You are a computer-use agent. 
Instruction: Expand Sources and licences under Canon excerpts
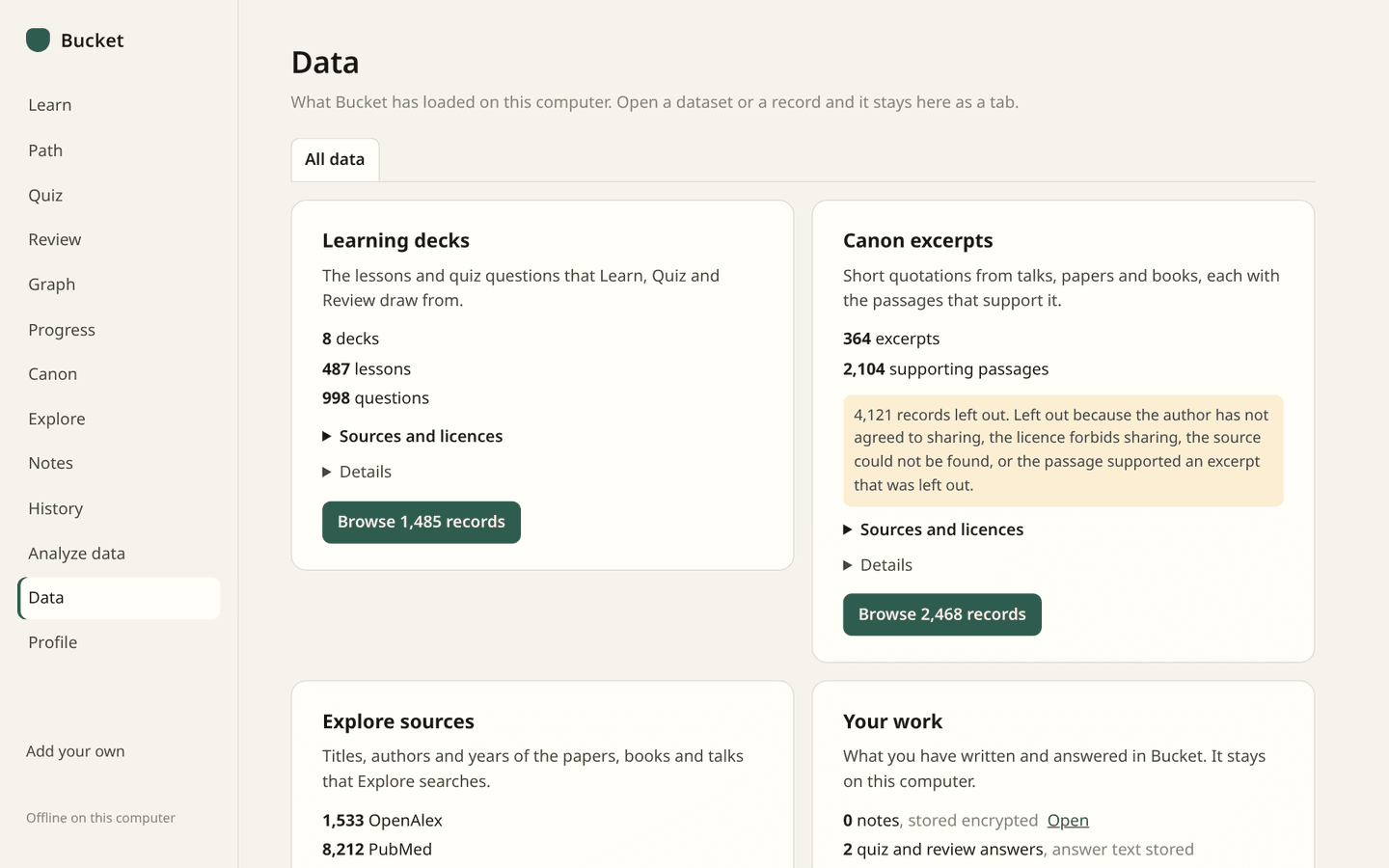[934, 529]
